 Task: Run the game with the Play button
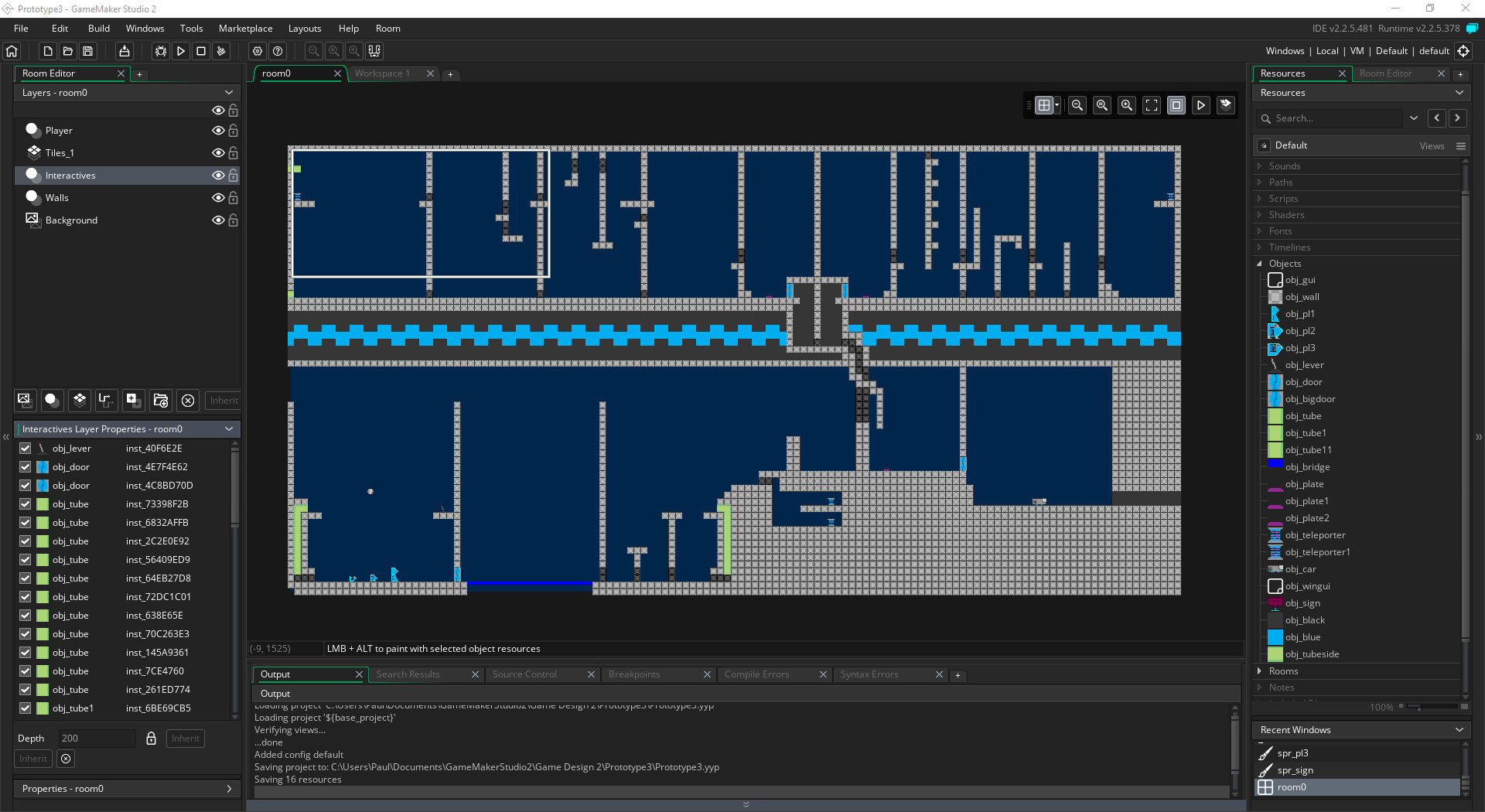(x=180, y=51)
